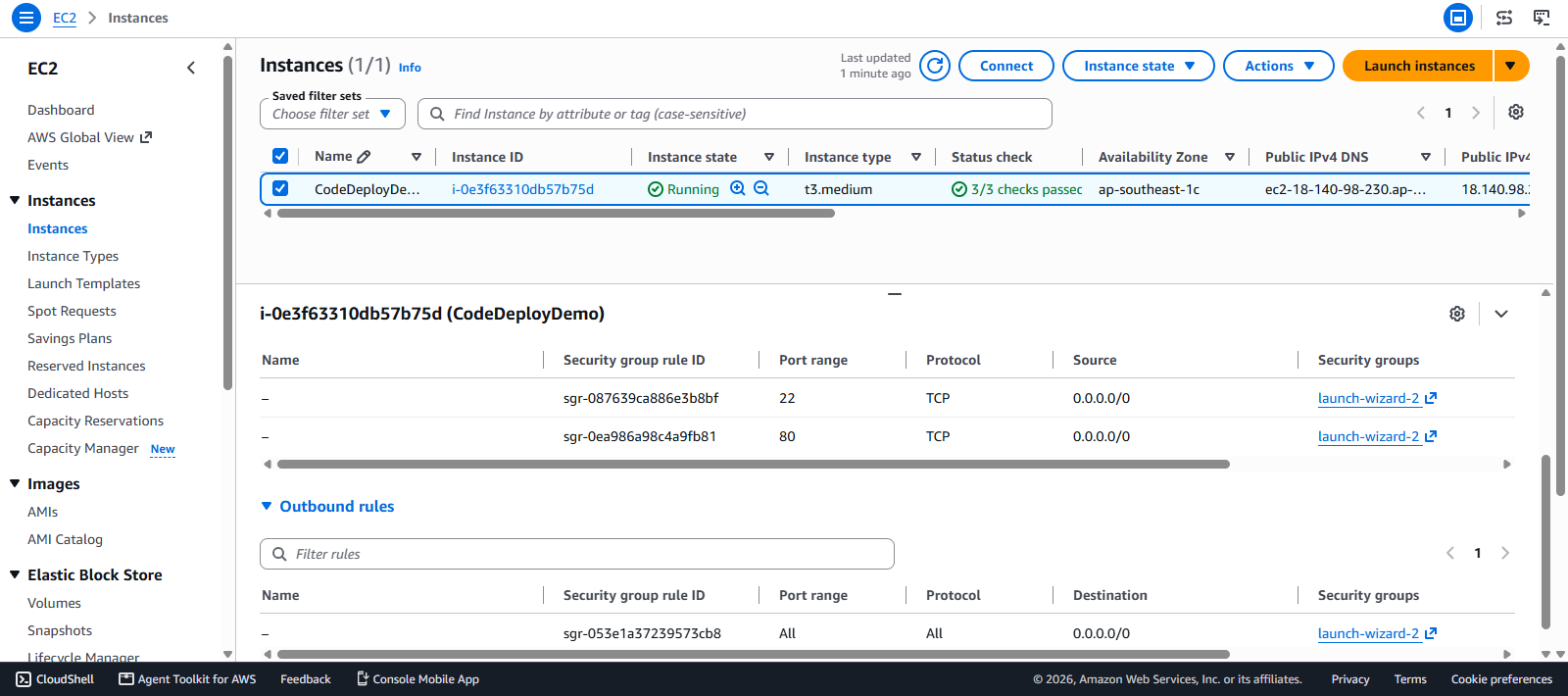Focus the outbound Filter rules field

pyautogui.click(x=577, y=554)
